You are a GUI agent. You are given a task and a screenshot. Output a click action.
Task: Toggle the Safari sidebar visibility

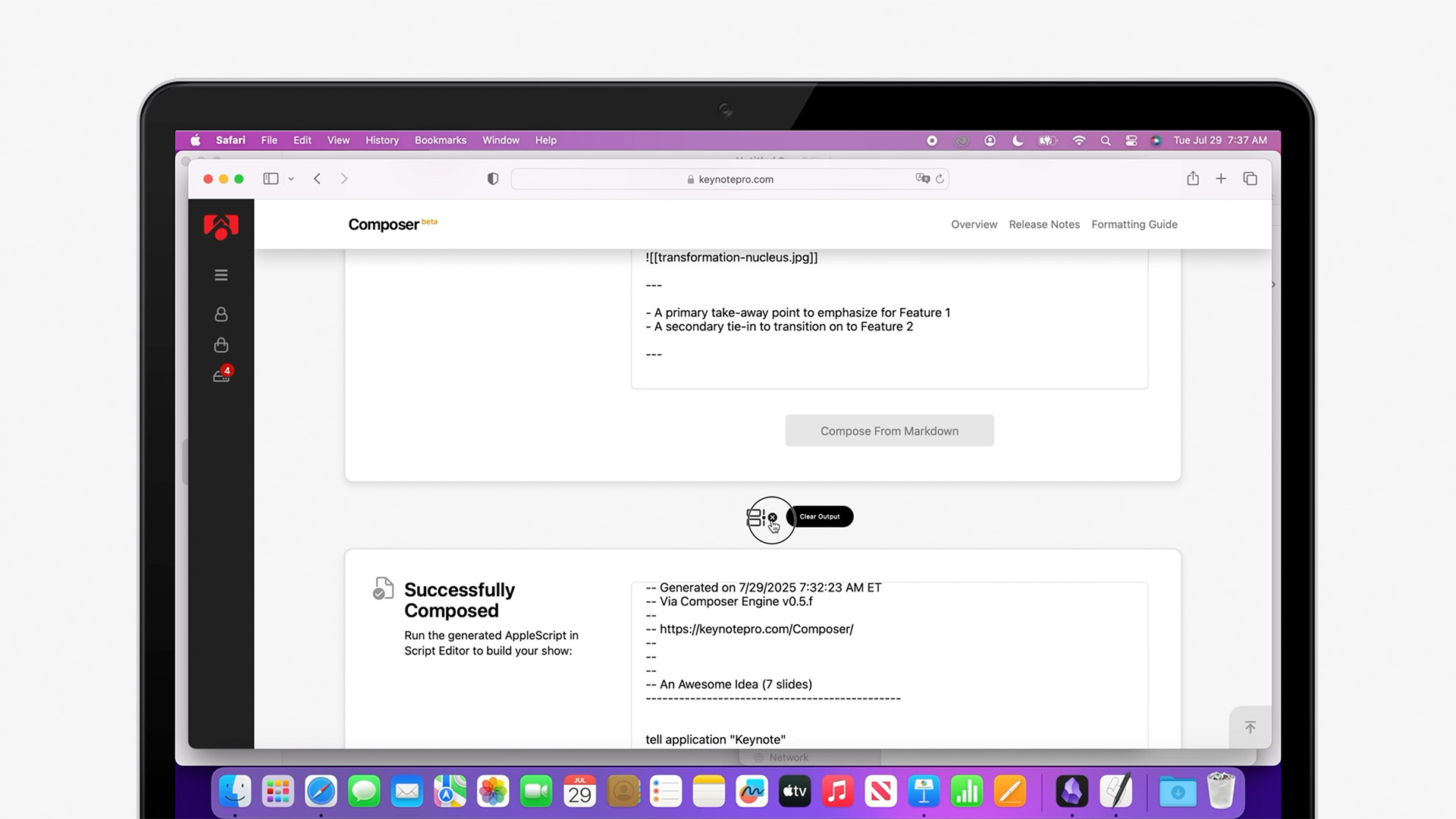[271, 179]
